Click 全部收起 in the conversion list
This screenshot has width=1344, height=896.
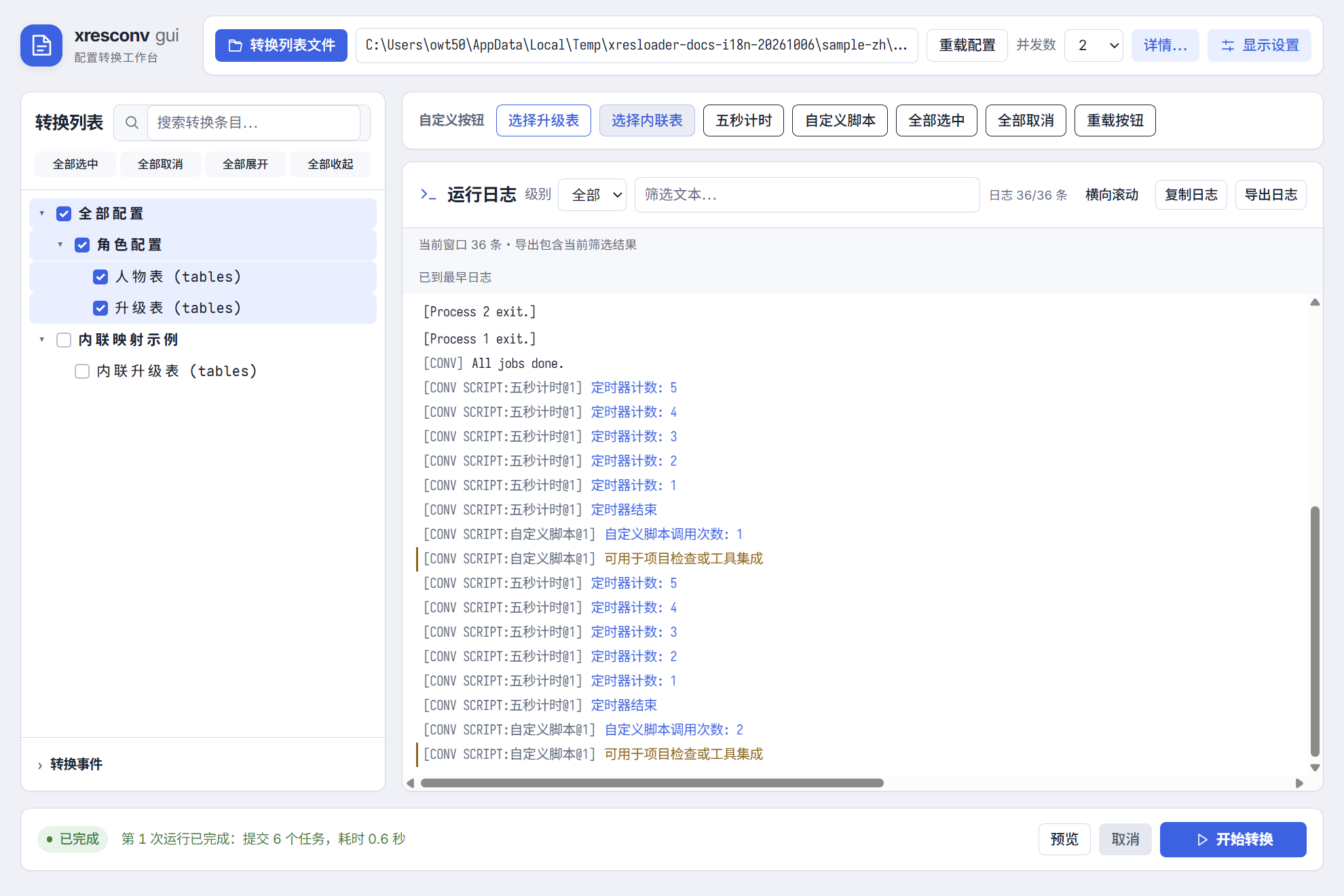click(x=331, y=164)
